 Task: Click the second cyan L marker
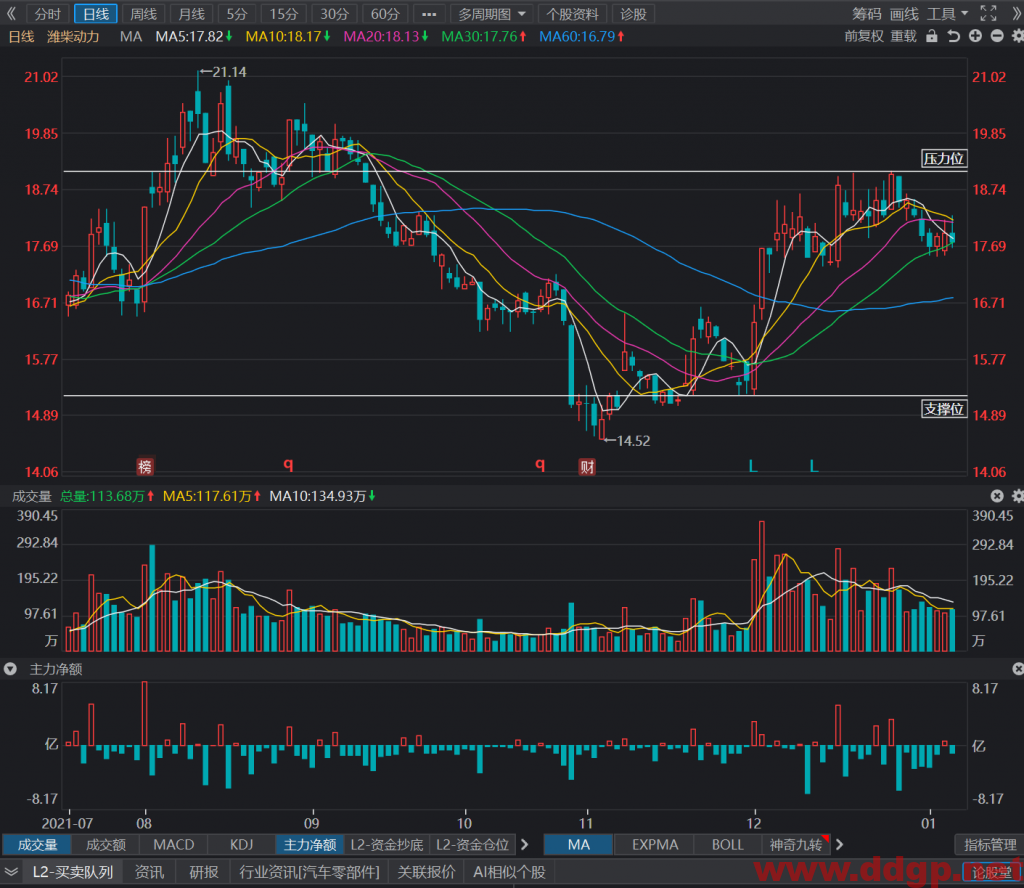814,466
